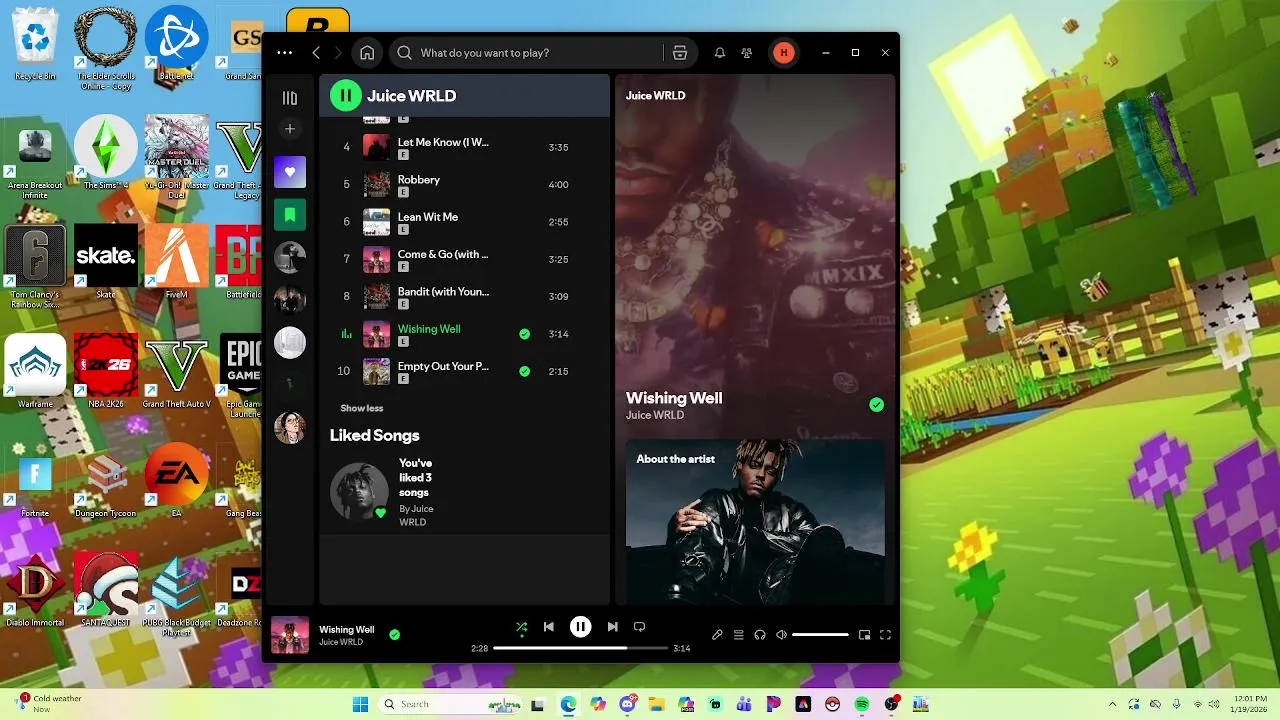Click Wishing Well title in player bar
The height and width of the screenshot is (720, 1280).
[x=347, y=630]
